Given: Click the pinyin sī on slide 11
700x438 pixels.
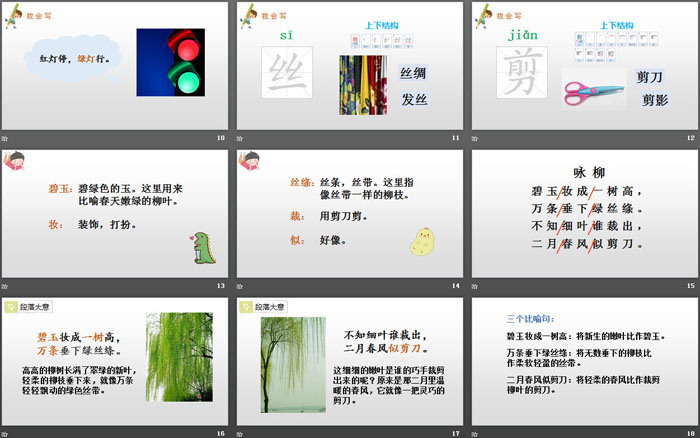Looking at the screenshot, I should click(x=287, y=35).
